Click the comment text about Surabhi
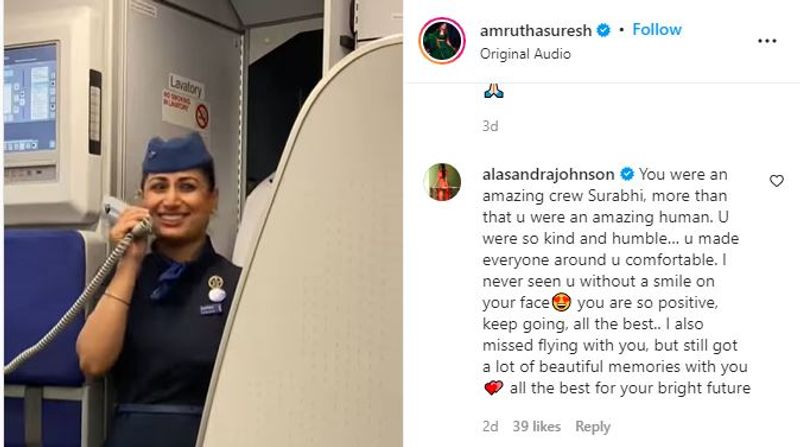Screen dimensions: 800x447 616,281
